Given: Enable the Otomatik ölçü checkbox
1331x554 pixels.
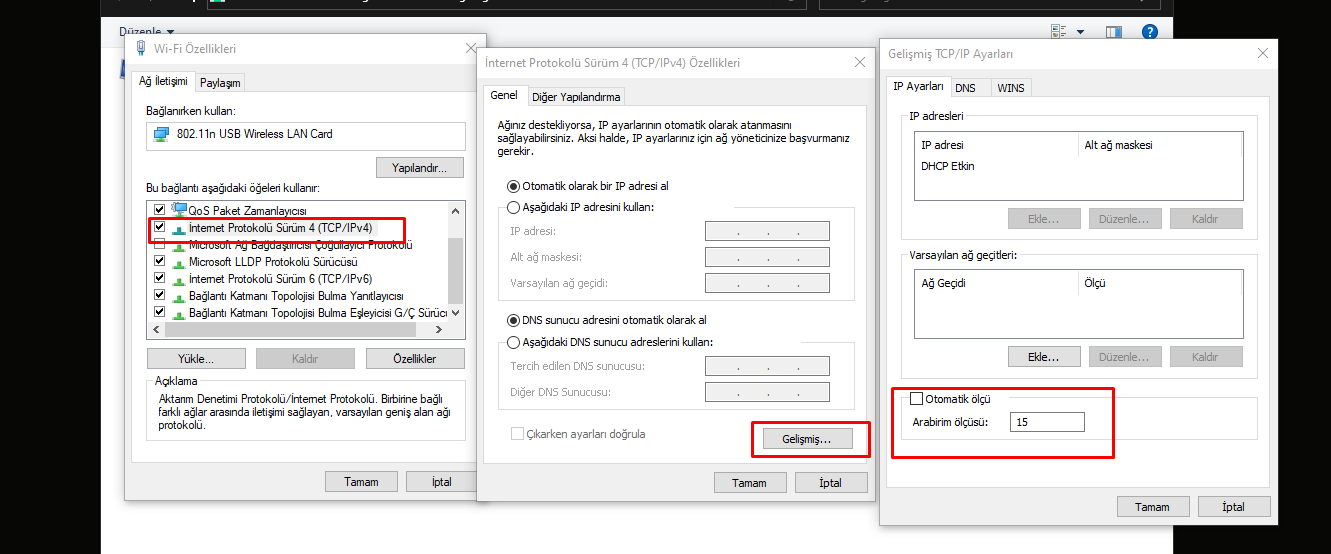Looking at the screenshot, I should tap(916, 399).
